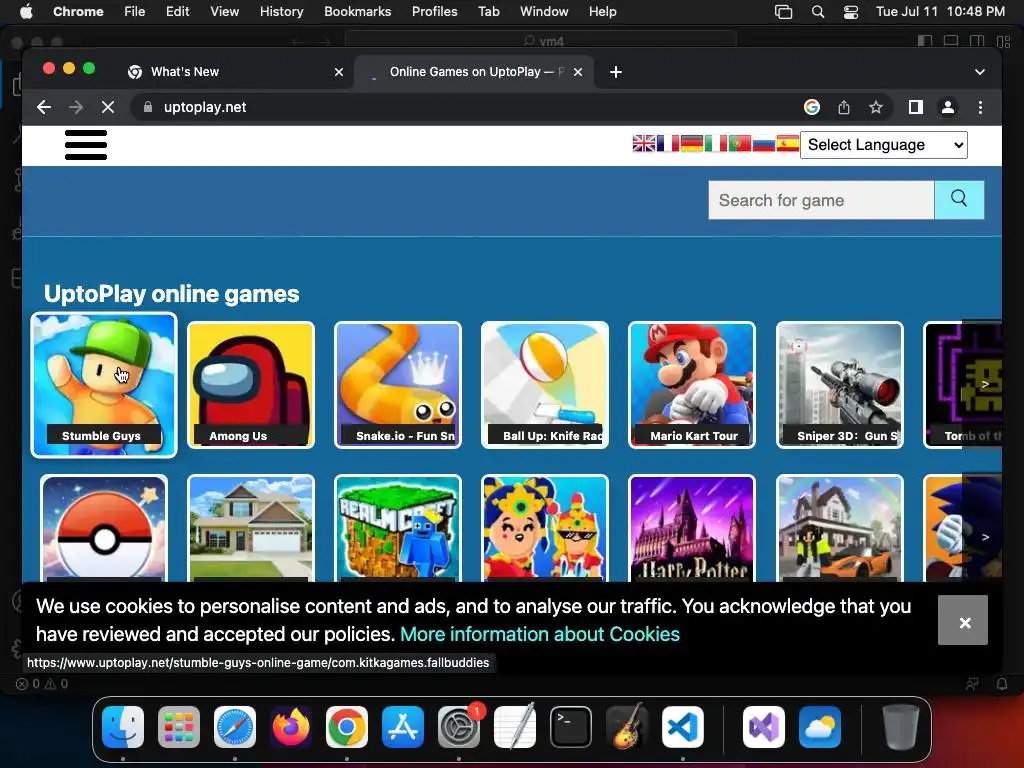Expand the Select Language dropdown
The image size is (1024, 768).
(x=884, y=145)
